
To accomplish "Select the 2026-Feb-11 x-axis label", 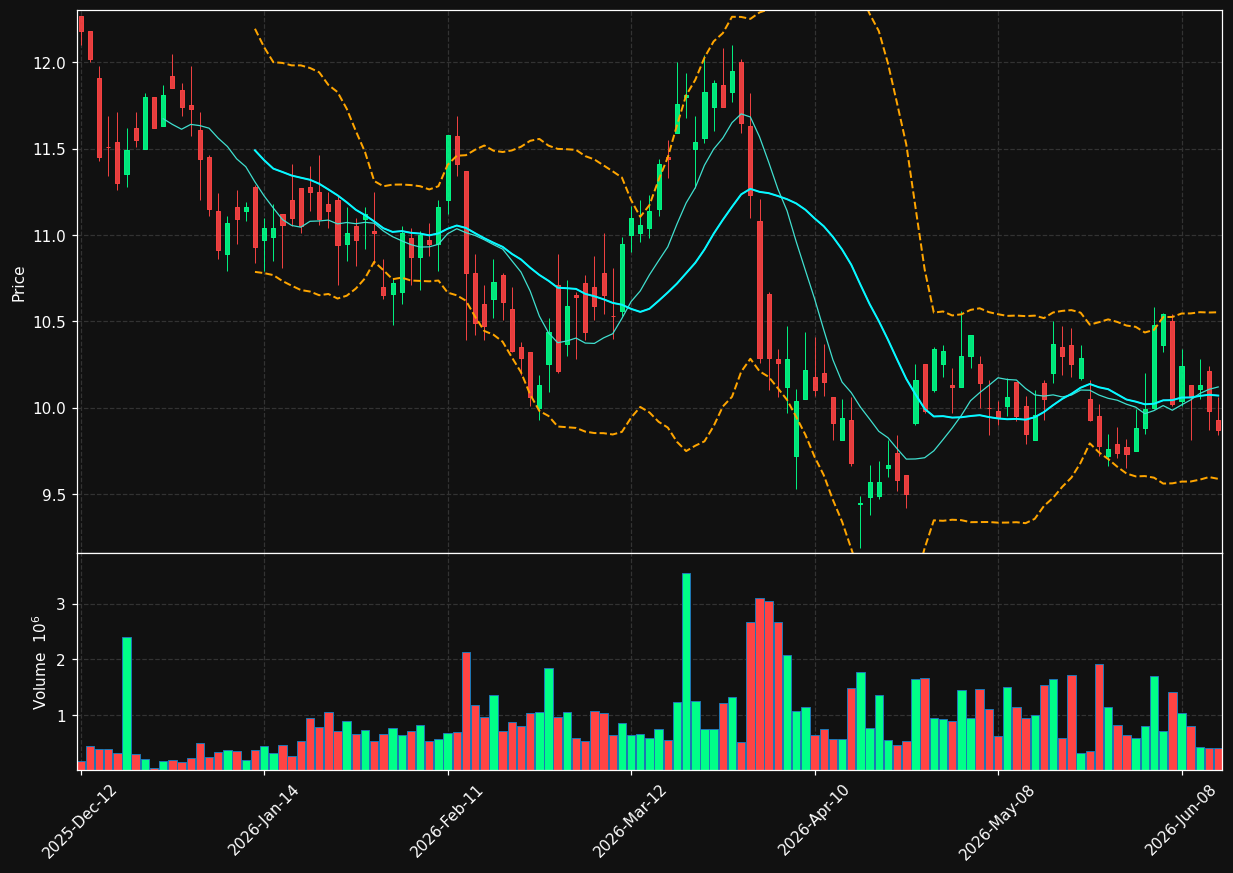I will click(x=447, y=821).
